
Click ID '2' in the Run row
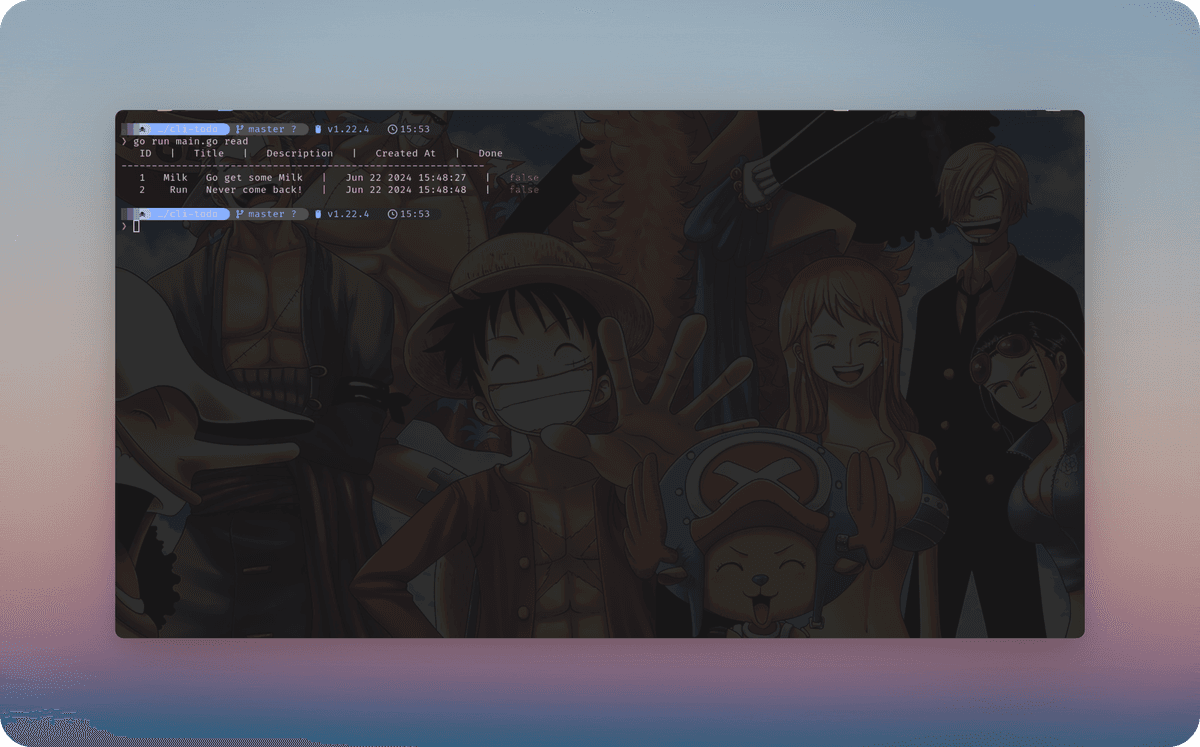pyautogui.click(x=143, y=190)
